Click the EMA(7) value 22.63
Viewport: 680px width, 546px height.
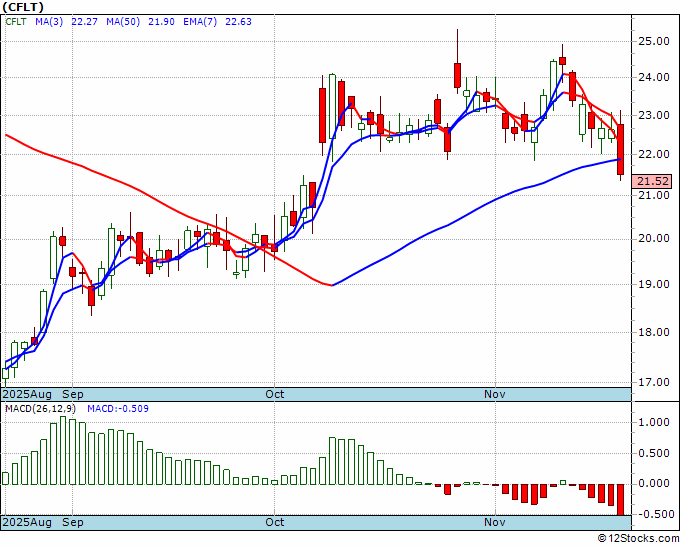tap(238, 22)
